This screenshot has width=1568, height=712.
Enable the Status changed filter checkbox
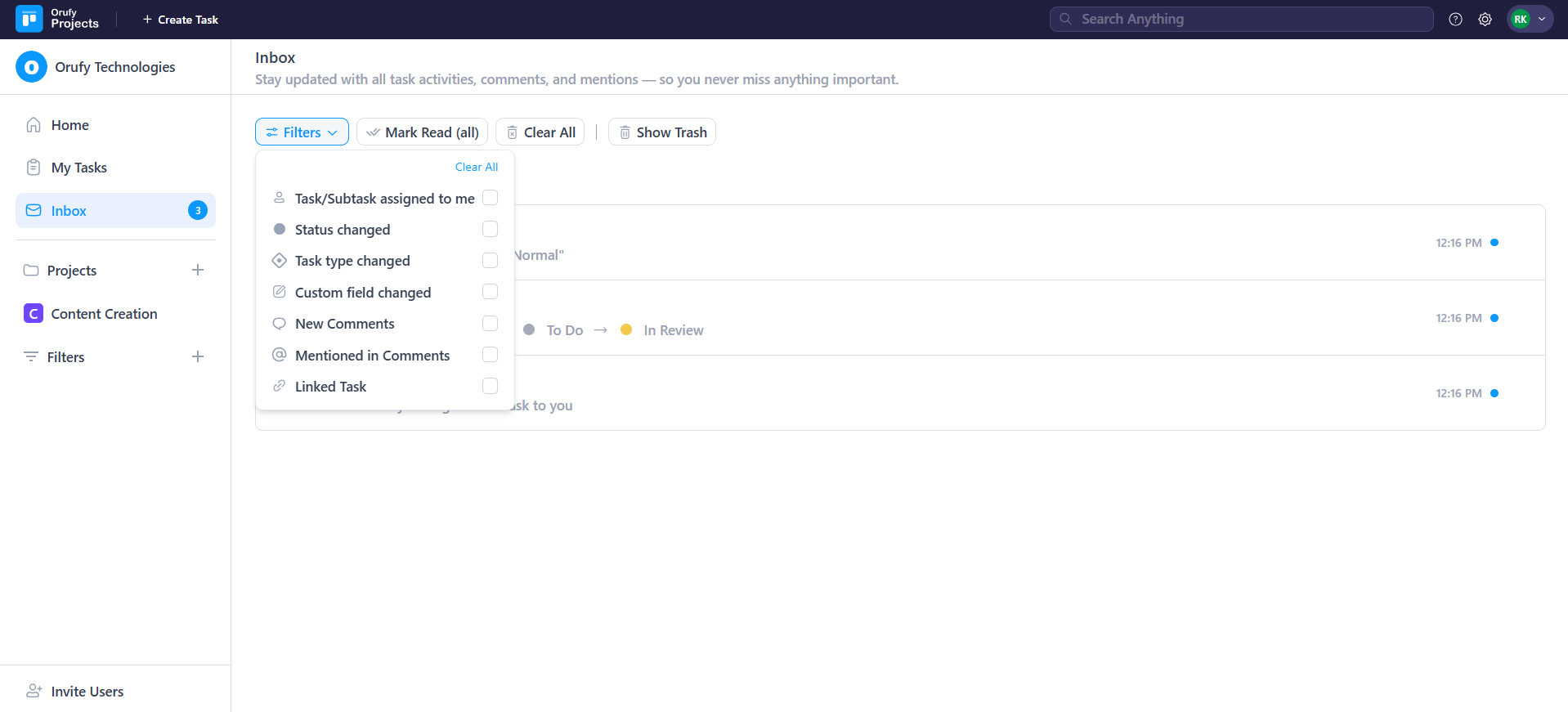(490, 229)
